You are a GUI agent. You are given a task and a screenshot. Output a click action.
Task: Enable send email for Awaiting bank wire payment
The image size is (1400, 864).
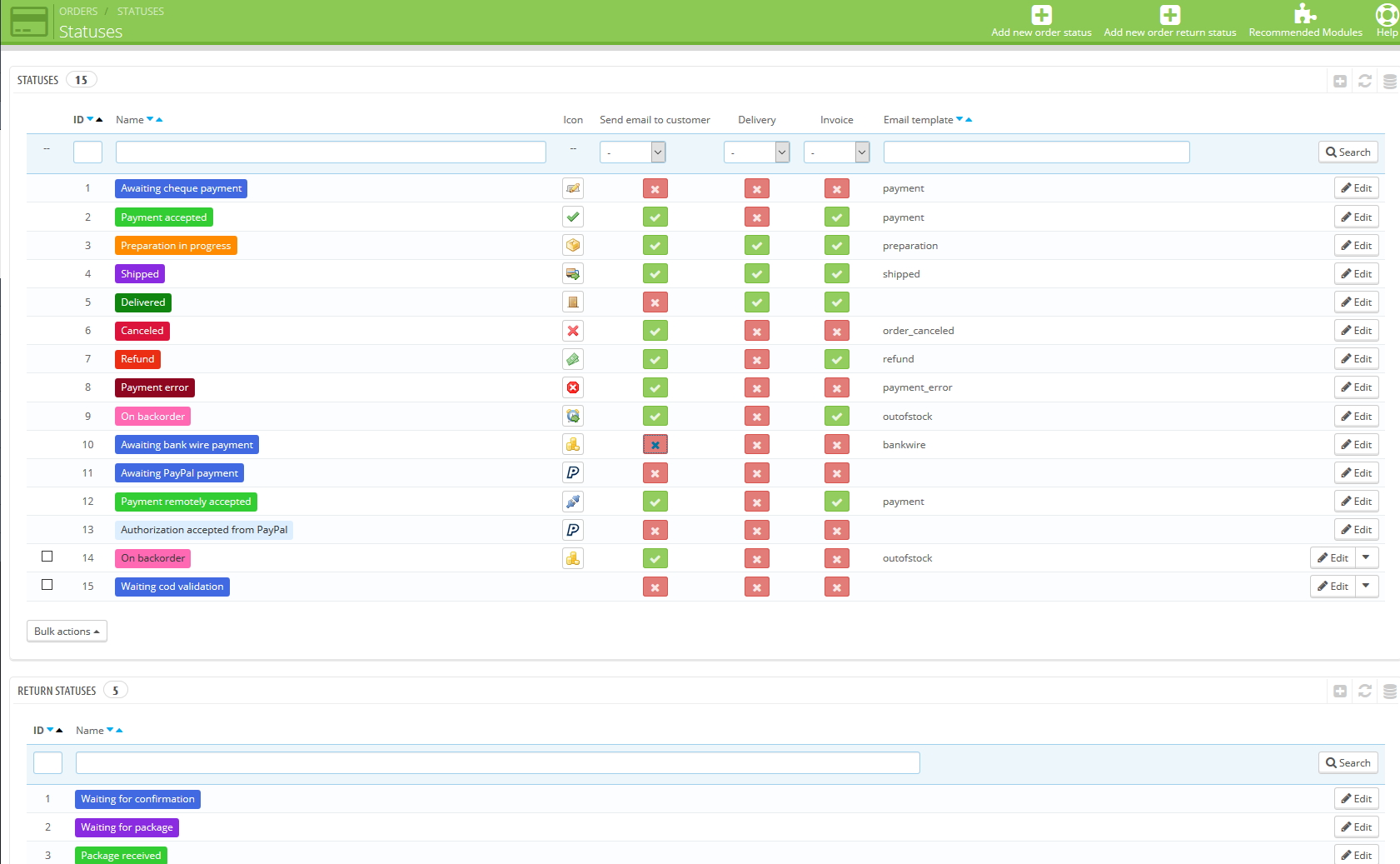655,445
